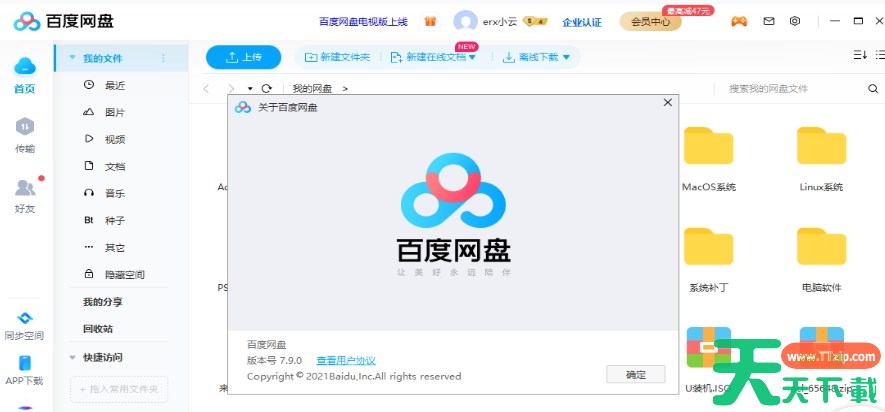The height and width of the screenshot is (412, 885).
Task: Open the 同步空间 sync space icon
Action: (24, 318)
